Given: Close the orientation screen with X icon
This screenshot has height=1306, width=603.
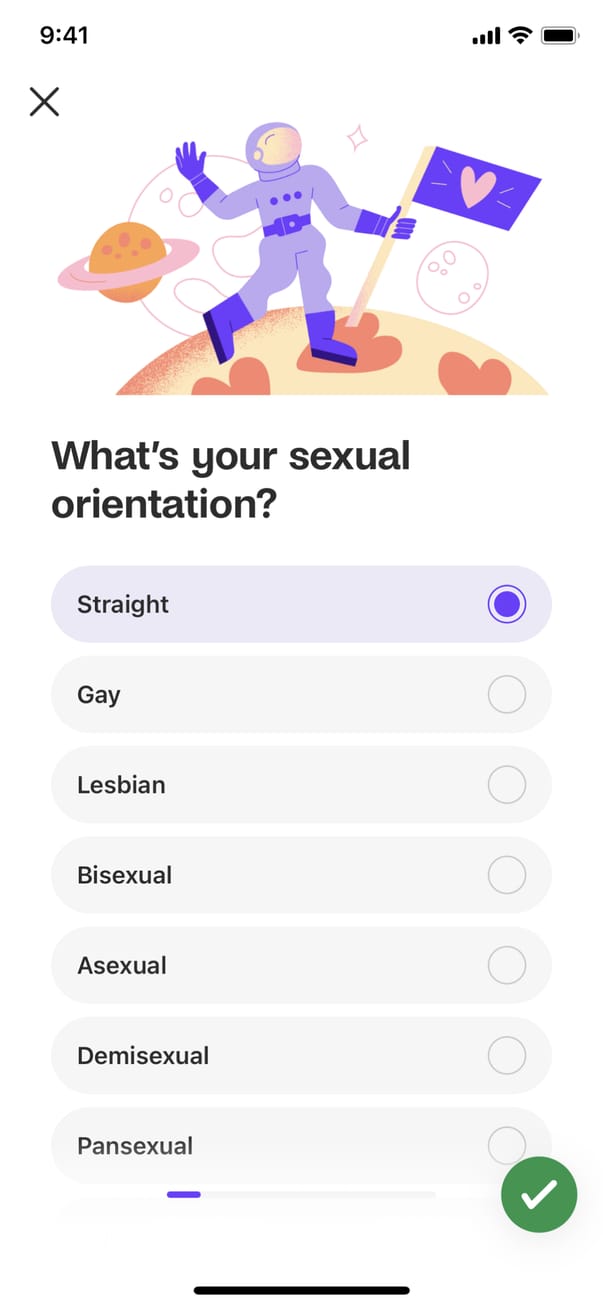Looking at the screenshot, I should pyautogui.click(x=44, y=101).
